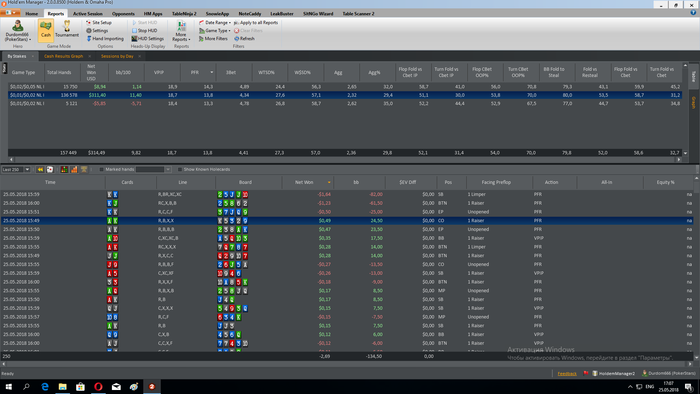The width and height of the screenshot is (700, 394).
Task: Switch to Sessions by Day report tab
Action: point(117,56)
